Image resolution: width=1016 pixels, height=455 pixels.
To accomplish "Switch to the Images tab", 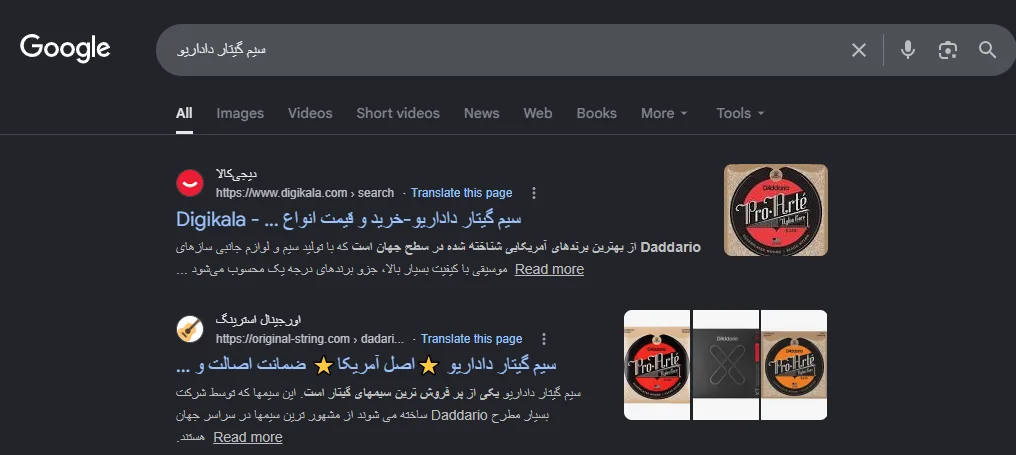I will tap(240, 113).
